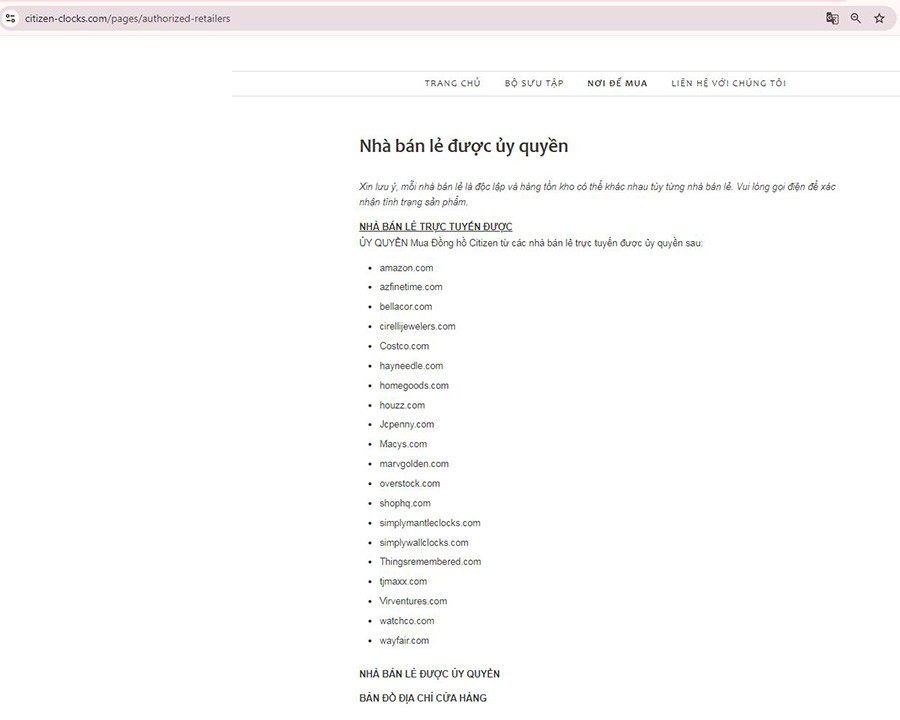The image size is (900, 720).
Task: Open the tjmaxx.com retailer link
Action: [403, 582]
